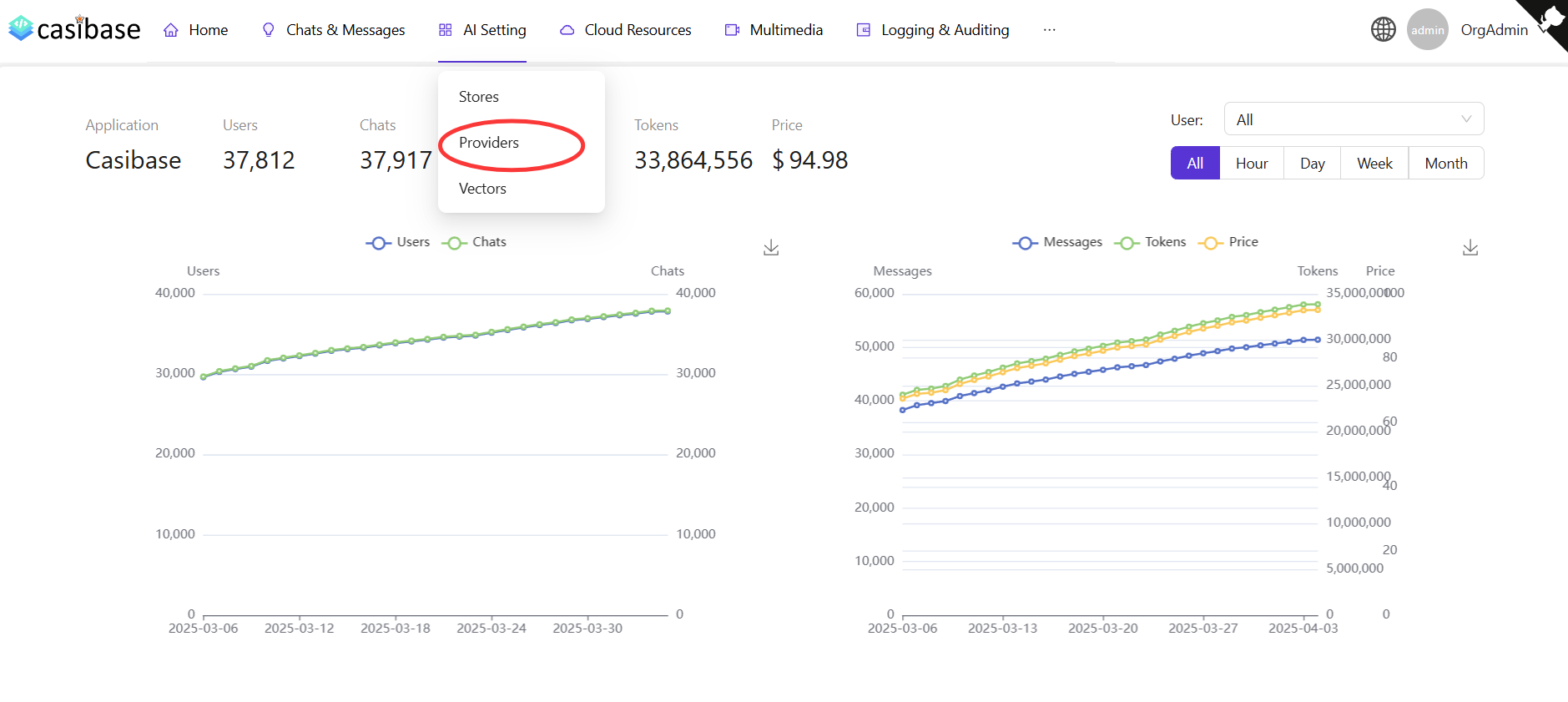Toggle the Users series in legend
The image size is (1568, 702).
tap(398, 242)
